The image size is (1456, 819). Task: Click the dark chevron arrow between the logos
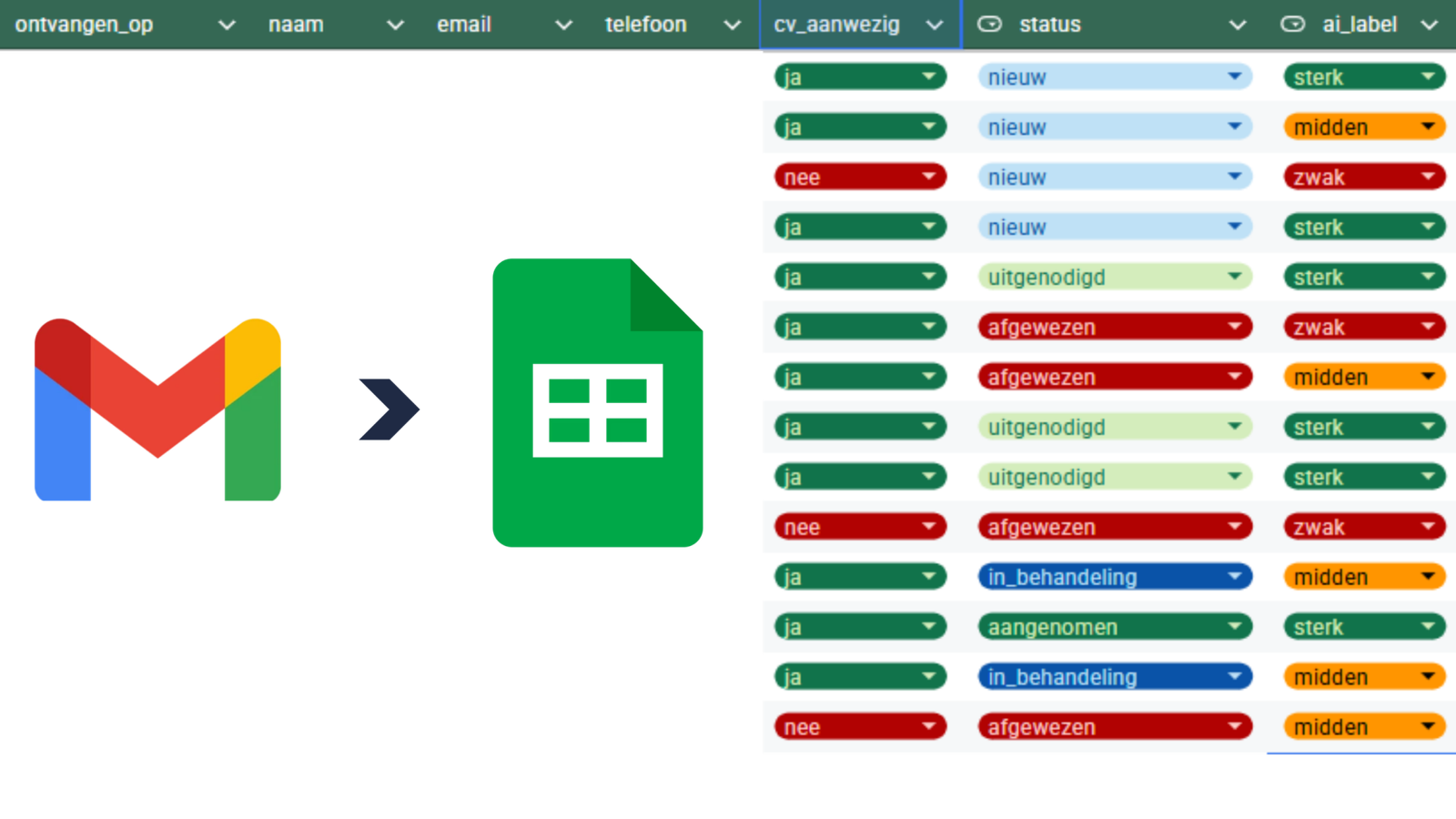[x=389, y=409]
